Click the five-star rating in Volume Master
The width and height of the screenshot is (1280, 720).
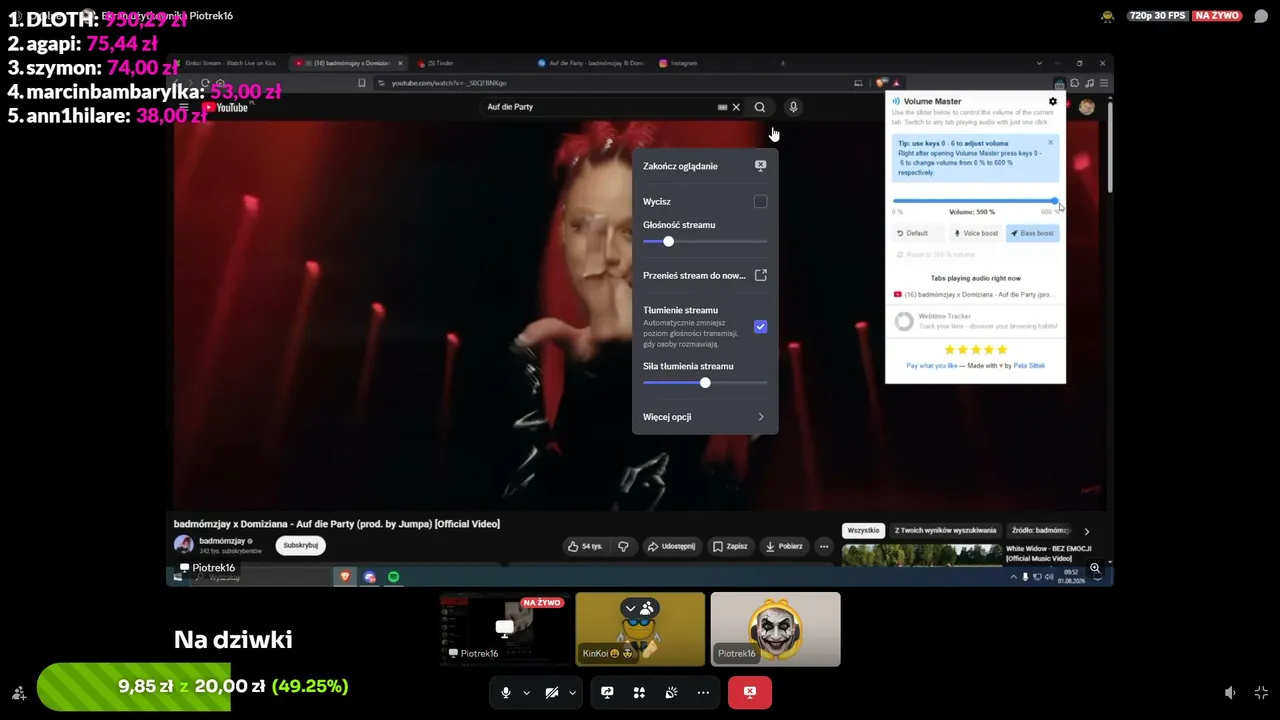(x=975, y=350)
